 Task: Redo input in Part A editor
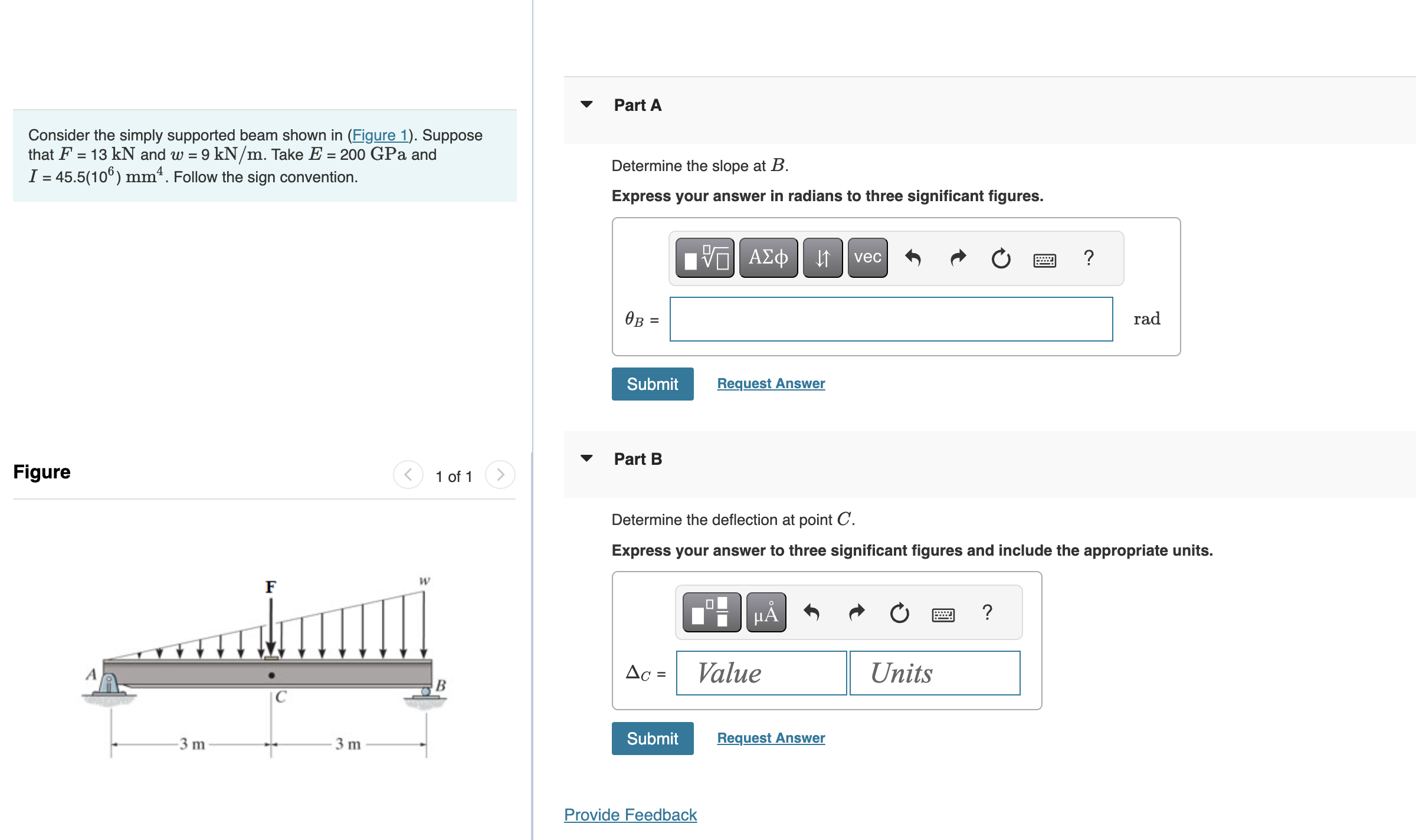click(x=957, y=258)
